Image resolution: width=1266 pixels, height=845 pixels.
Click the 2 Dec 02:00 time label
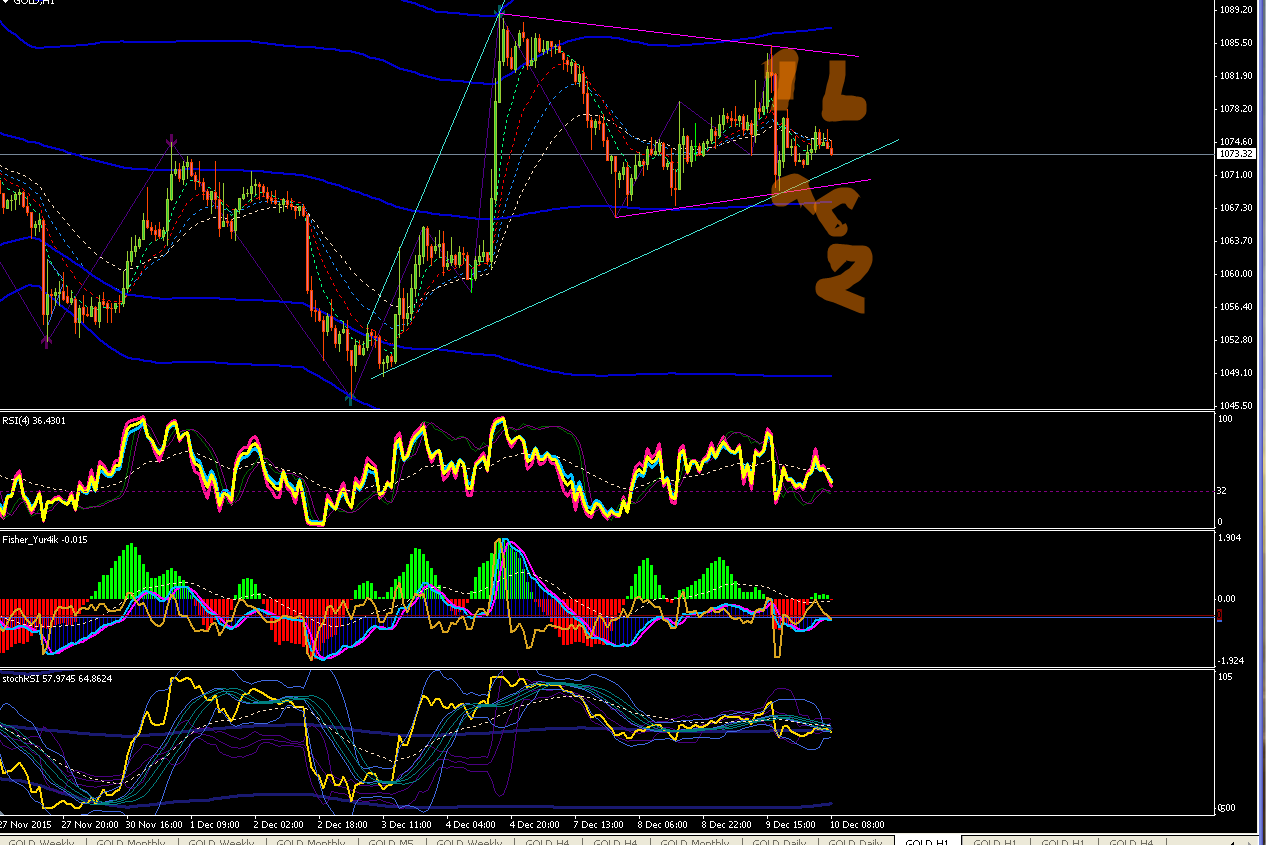279,826
